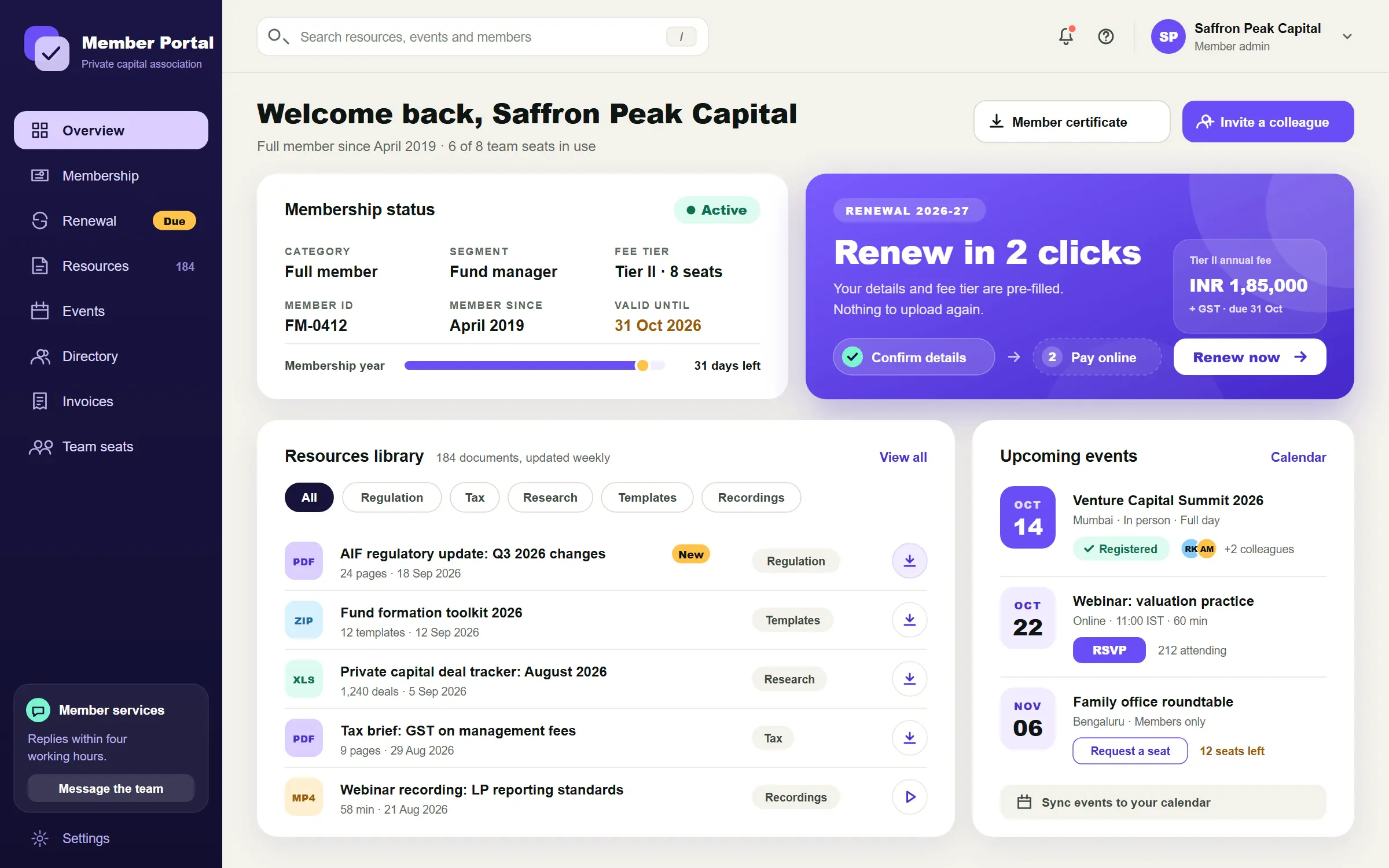Expand the Saffron Peak Capital account menu
The image size is (1389, 868).
[x=1347, y=36]
